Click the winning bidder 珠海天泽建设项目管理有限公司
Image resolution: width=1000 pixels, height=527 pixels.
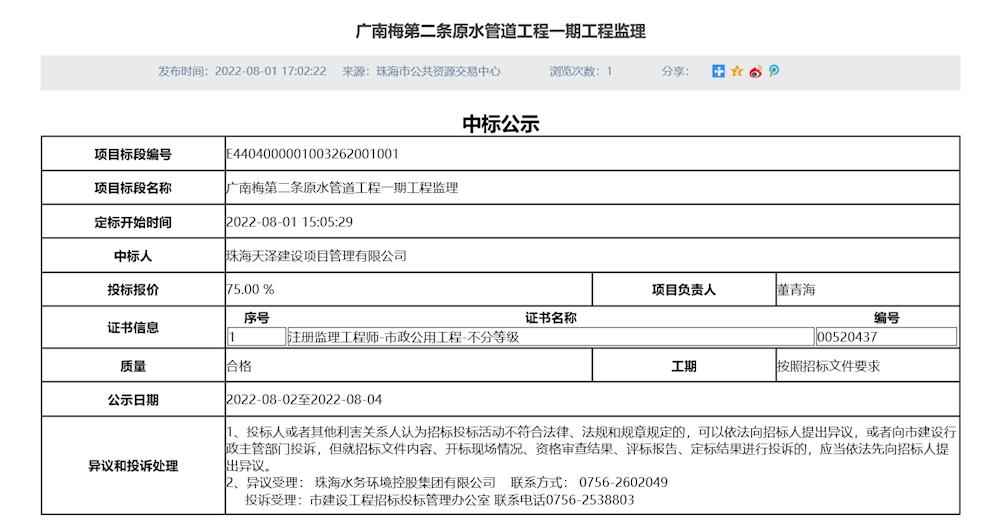pyautogui.click(x=317, y=256)
